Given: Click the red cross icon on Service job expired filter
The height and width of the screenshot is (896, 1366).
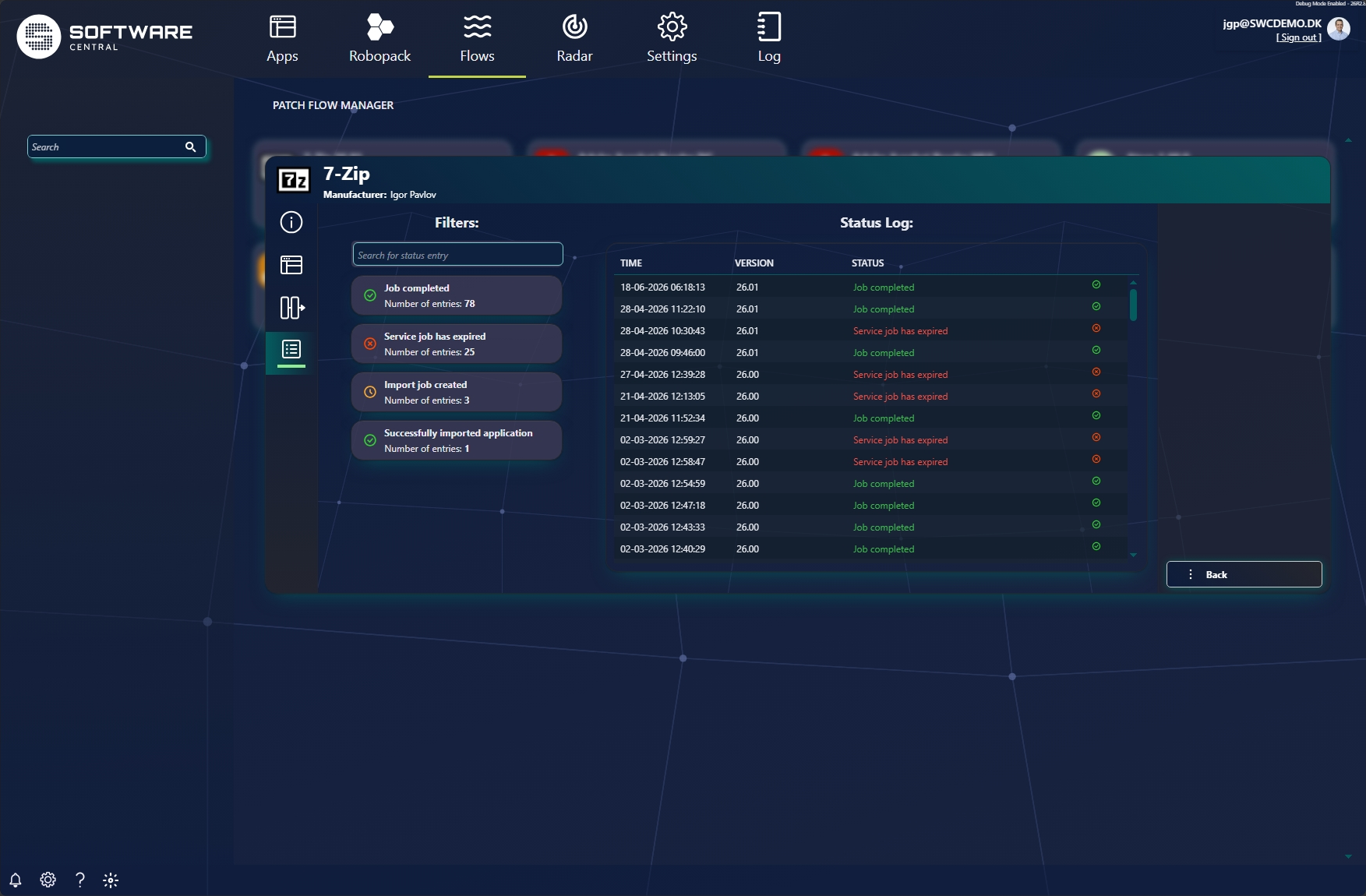Looking at the screenshot, I should point(370,344).
